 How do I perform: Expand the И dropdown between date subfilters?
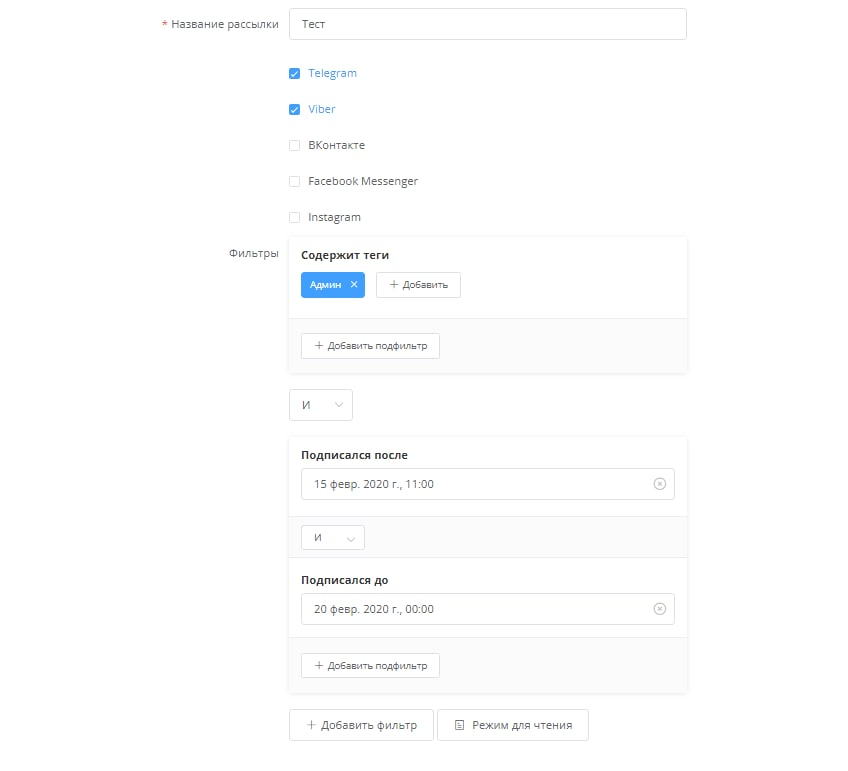332,538
